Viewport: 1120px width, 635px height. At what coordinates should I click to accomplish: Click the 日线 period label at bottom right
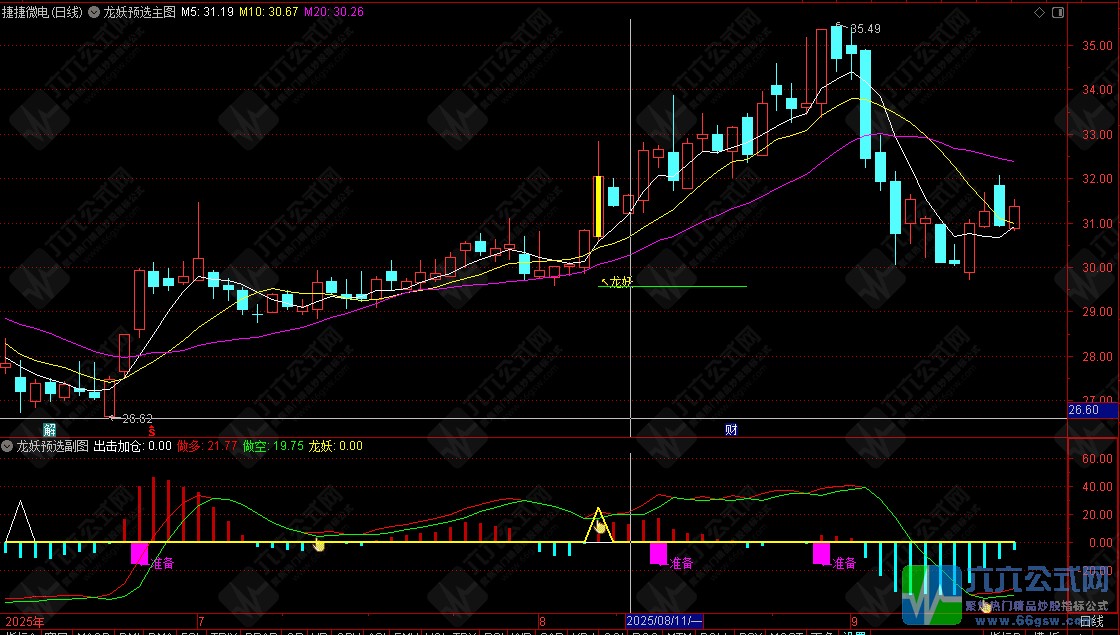[x=1091, y=621]
